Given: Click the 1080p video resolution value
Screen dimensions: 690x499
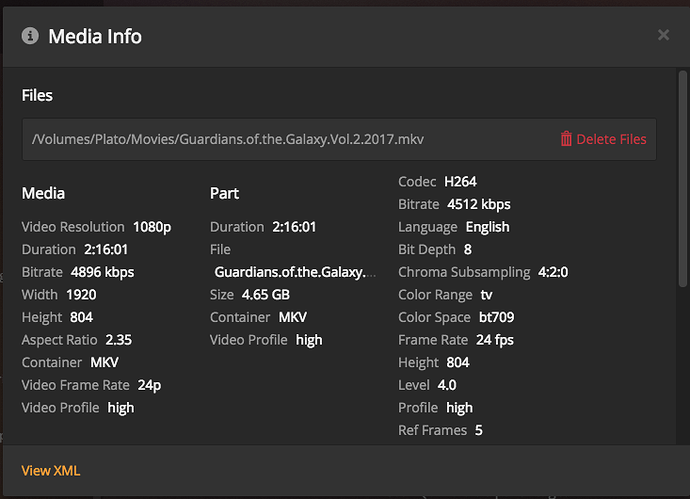Looking at the screenshot, I should pyautogui.click(x=152, y=227).
